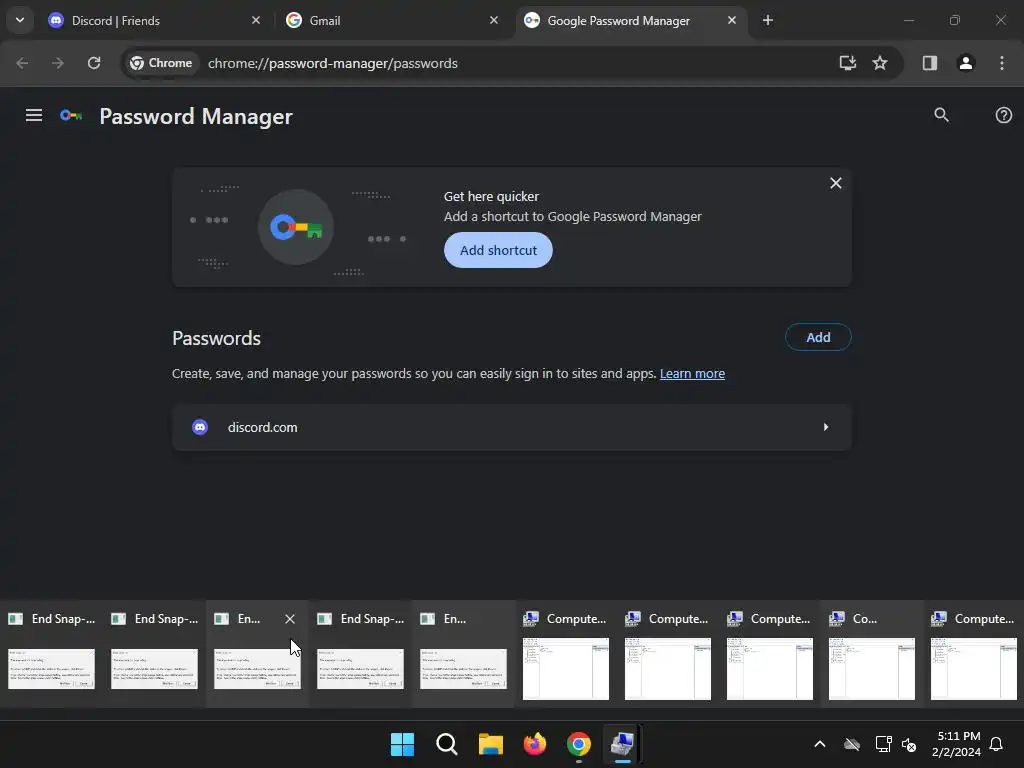Close the Discord | Friends tab
Screen dimensions: 1024x768
pyautogui.click(x=256, y=20)
